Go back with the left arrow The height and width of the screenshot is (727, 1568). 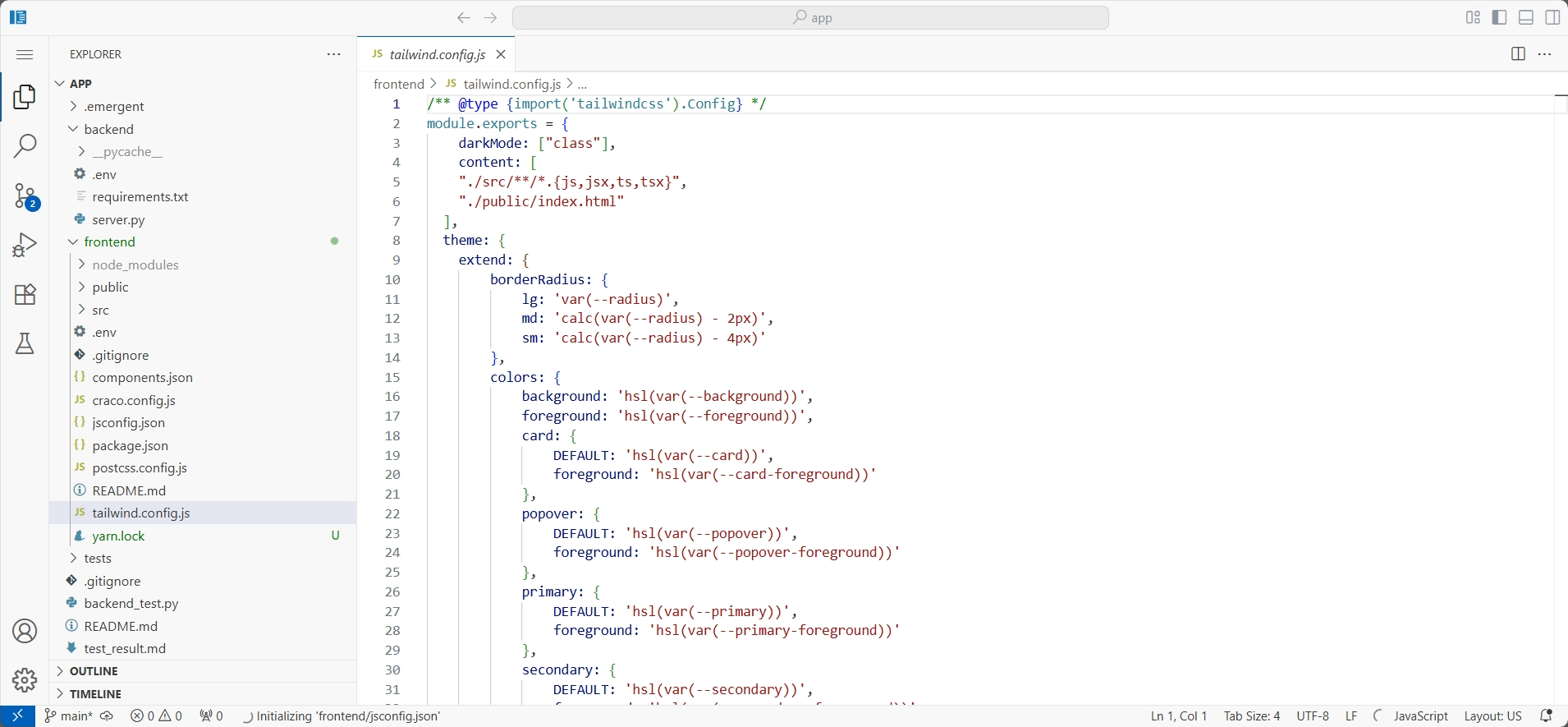click(x=464, y=18)
